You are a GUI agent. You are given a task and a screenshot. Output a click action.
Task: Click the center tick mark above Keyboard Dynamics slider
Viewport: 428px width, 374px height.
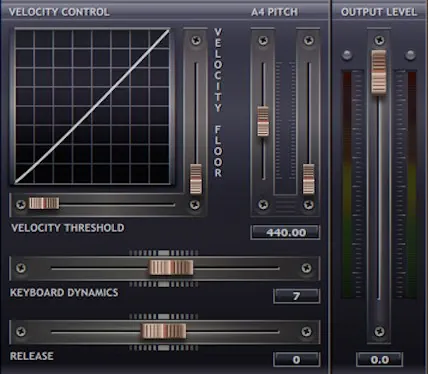click(x=163, y=253)
